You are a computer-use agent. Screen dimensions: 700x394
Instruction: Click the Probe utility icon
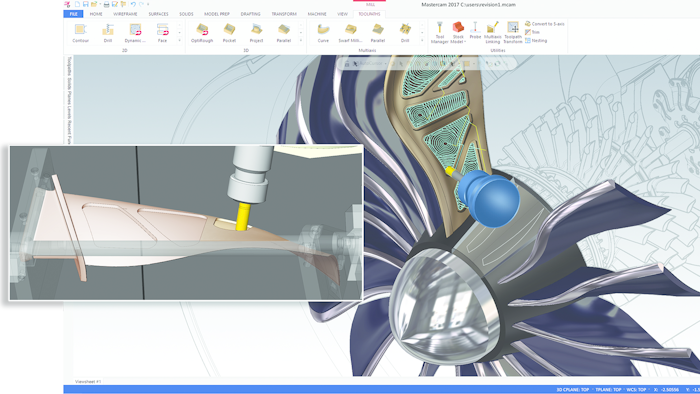click(475, 30)
